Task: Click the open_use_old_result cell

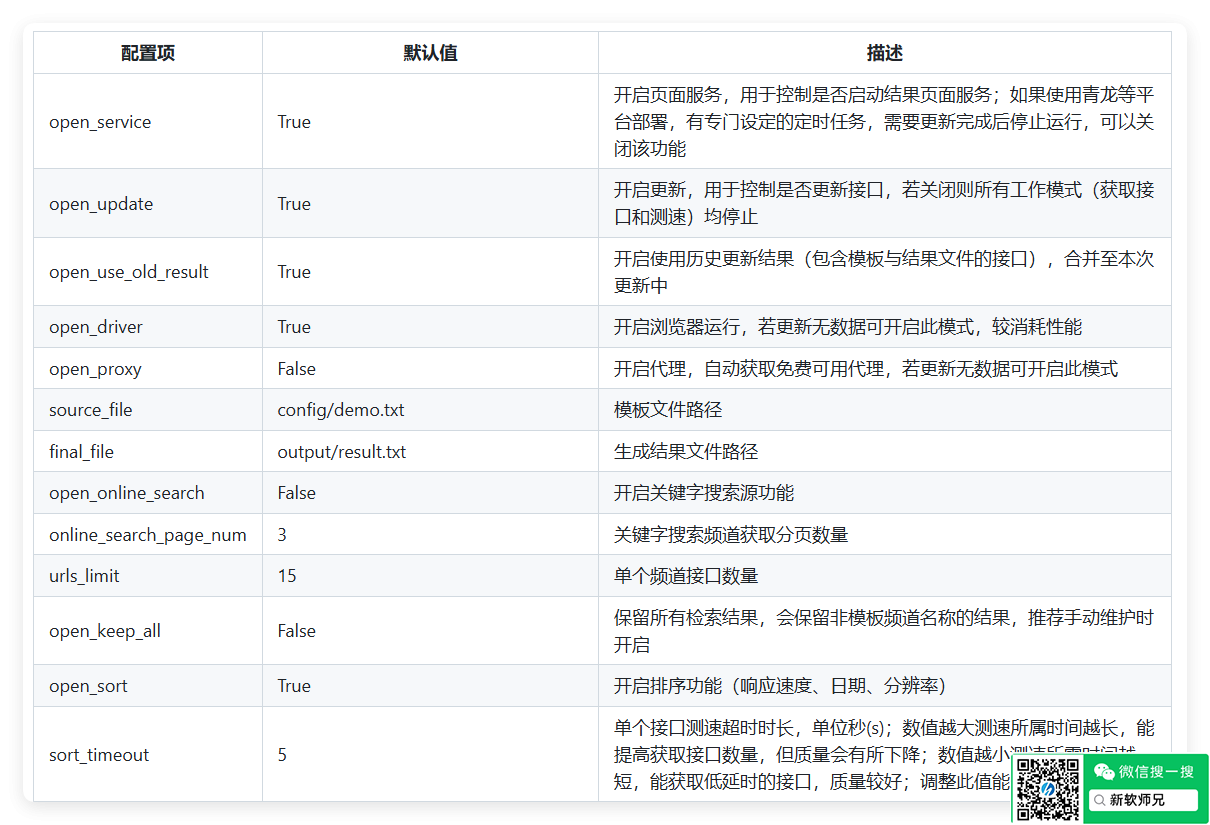Action: pyautogui.click(x=129, y=272)
